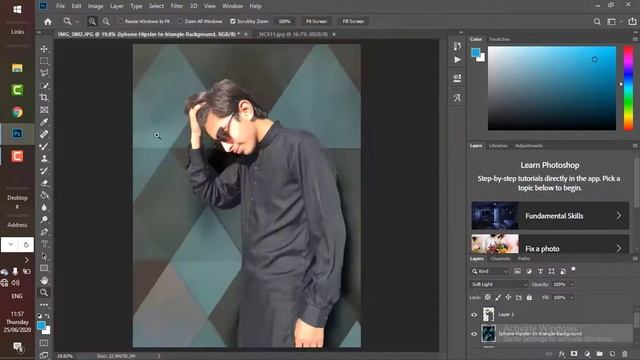Viewport: 640px width, 360px height.
Task: Expand the Fix a photo chevron
Action: [619, 248]
